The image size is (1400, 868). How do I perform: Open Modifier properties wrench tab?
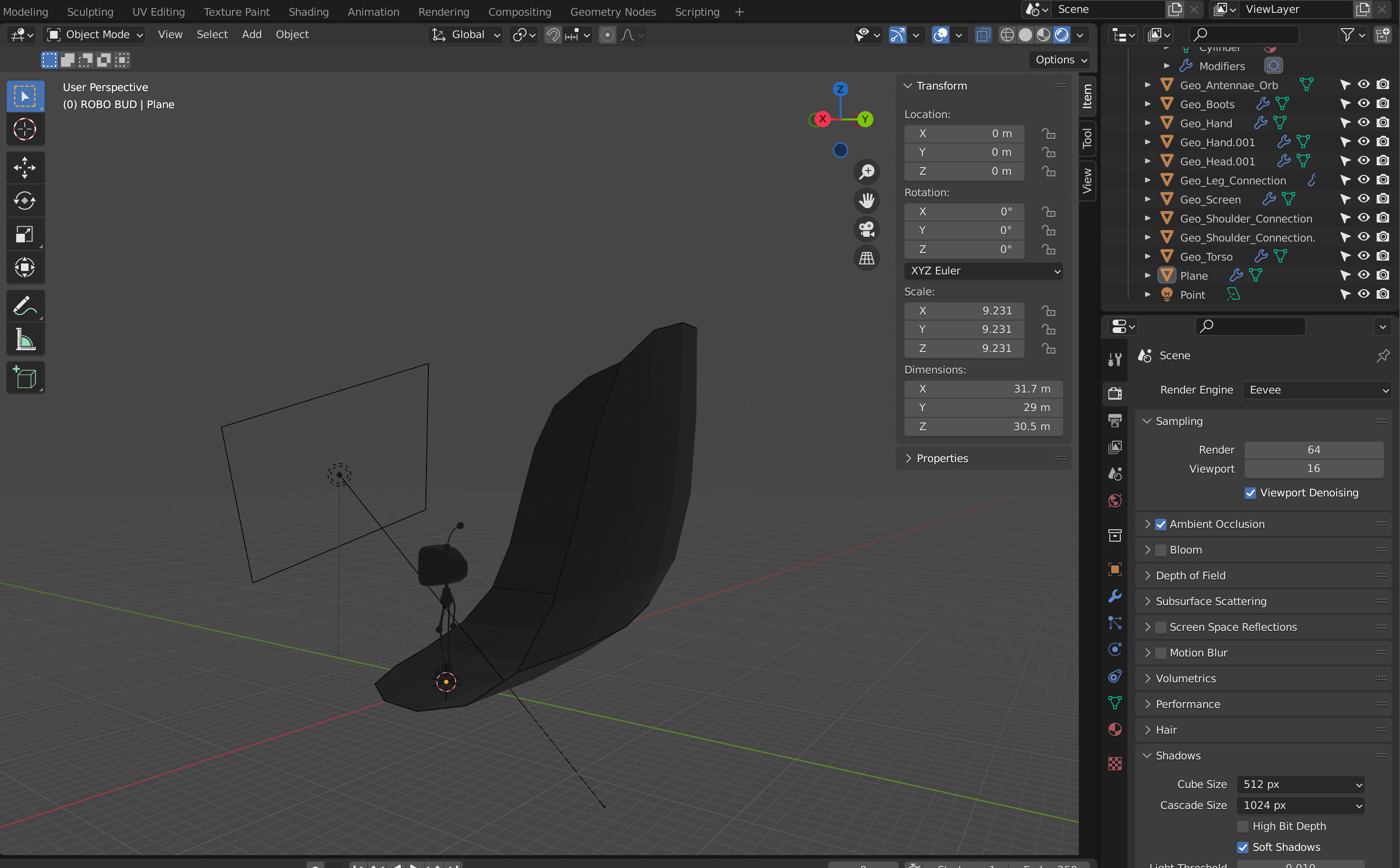1115,596
